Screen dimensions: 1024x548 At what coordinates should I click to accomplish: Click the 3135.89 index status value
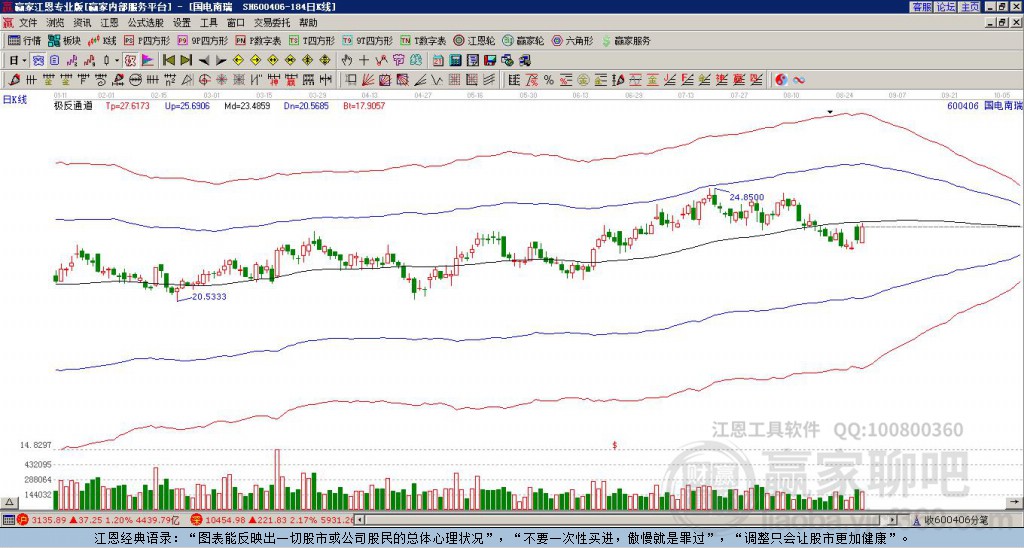(49, 520)
